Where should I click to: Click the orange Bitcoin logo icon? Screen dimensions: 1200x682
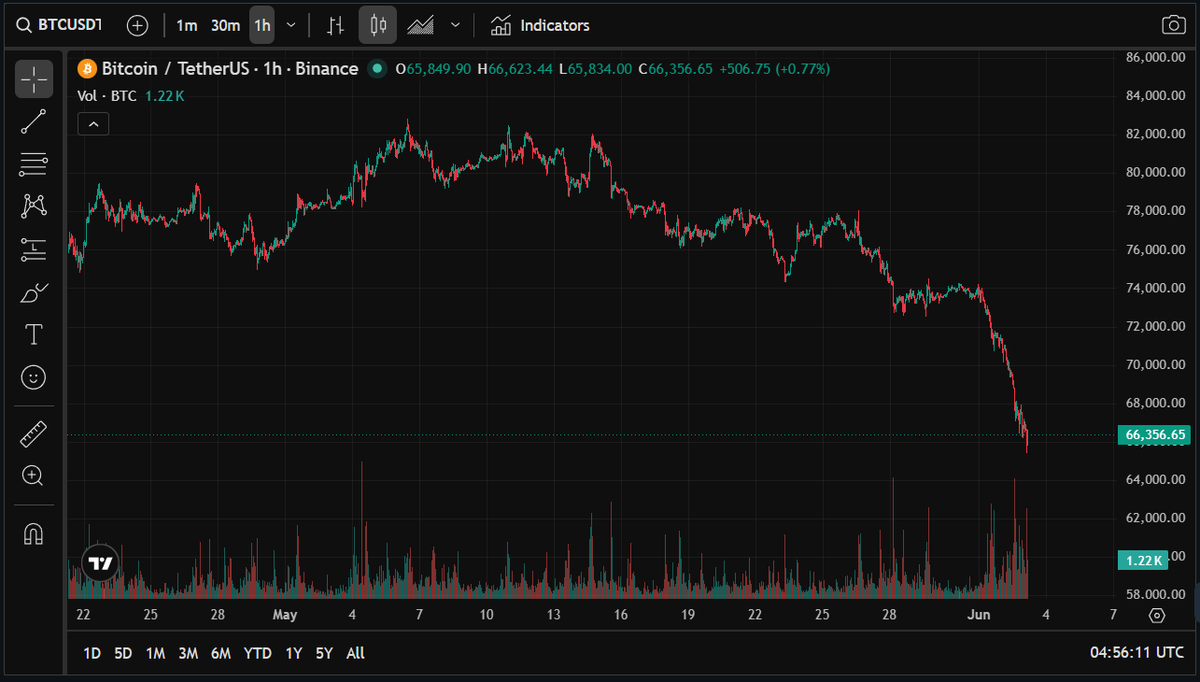(x=87, y=69)
